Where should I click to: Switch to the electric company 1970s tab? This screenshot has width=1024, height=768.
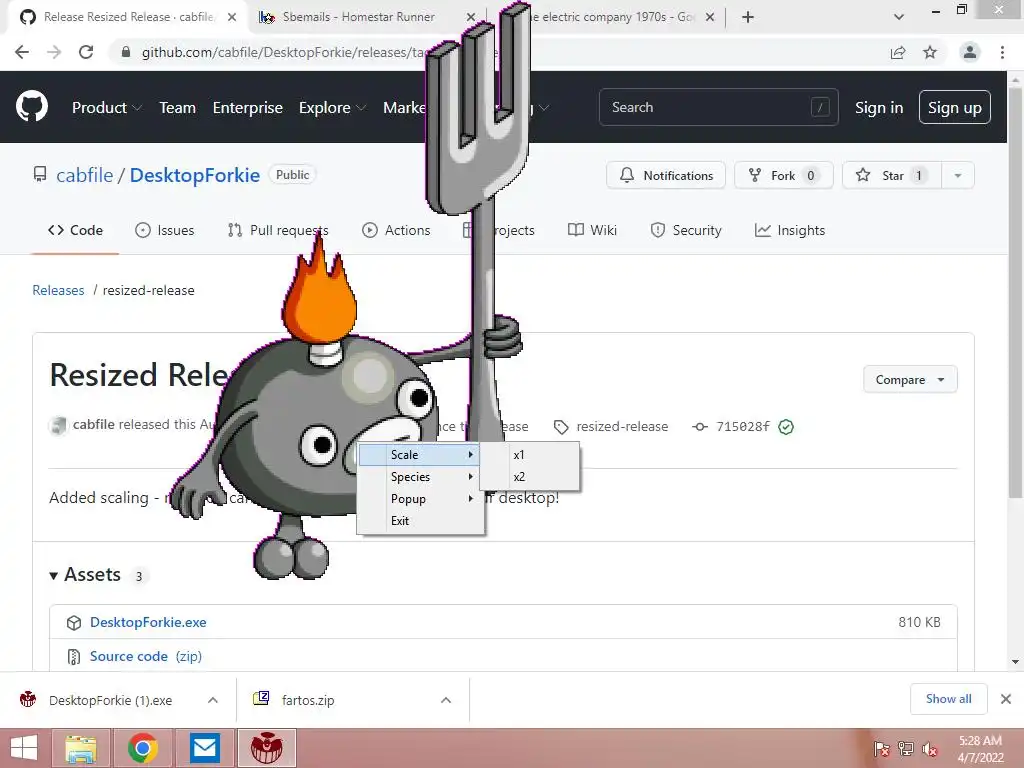click(613, 17)
